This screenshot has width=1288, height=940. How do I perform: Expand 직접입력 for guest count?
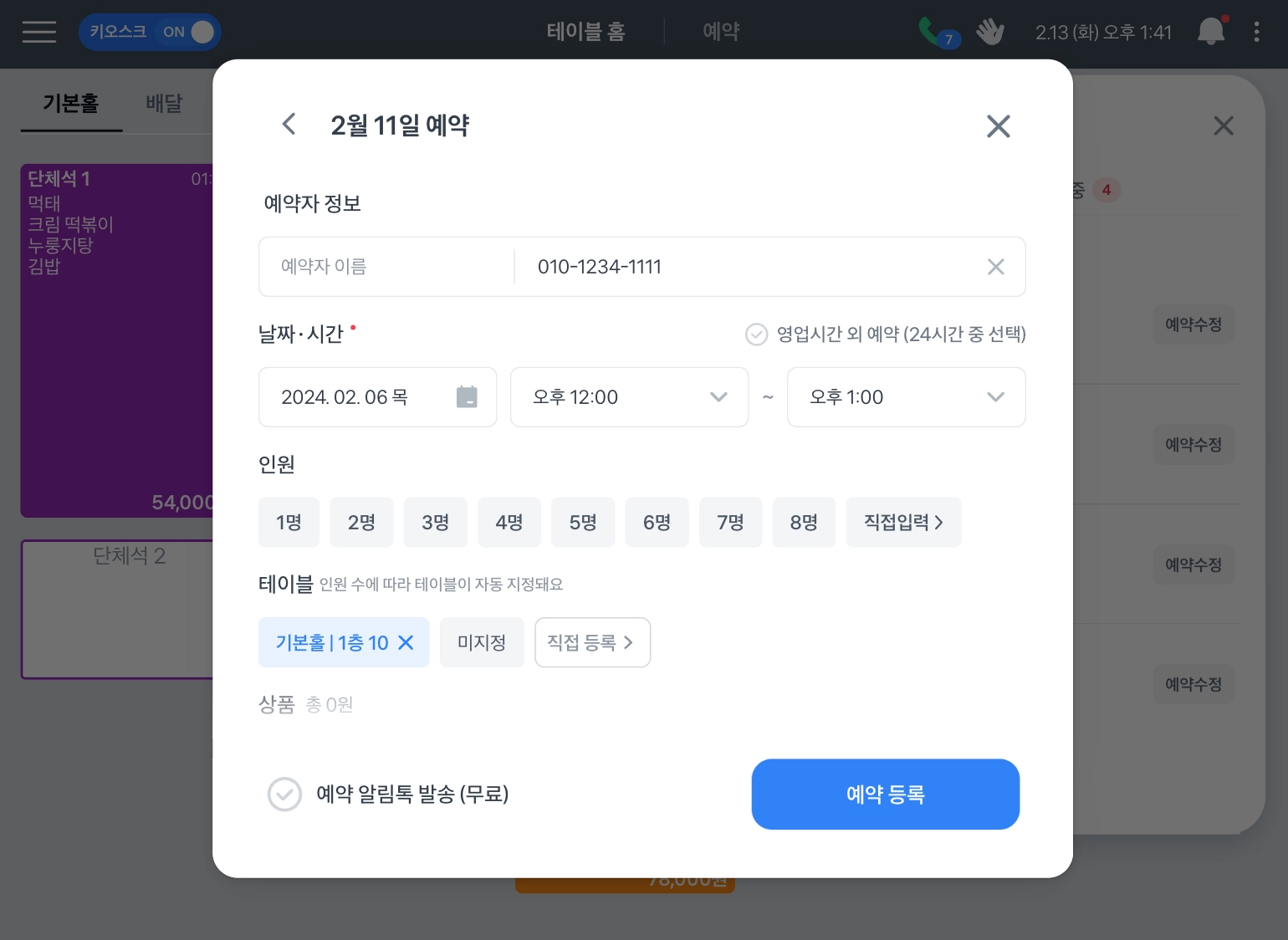point(903,523)
